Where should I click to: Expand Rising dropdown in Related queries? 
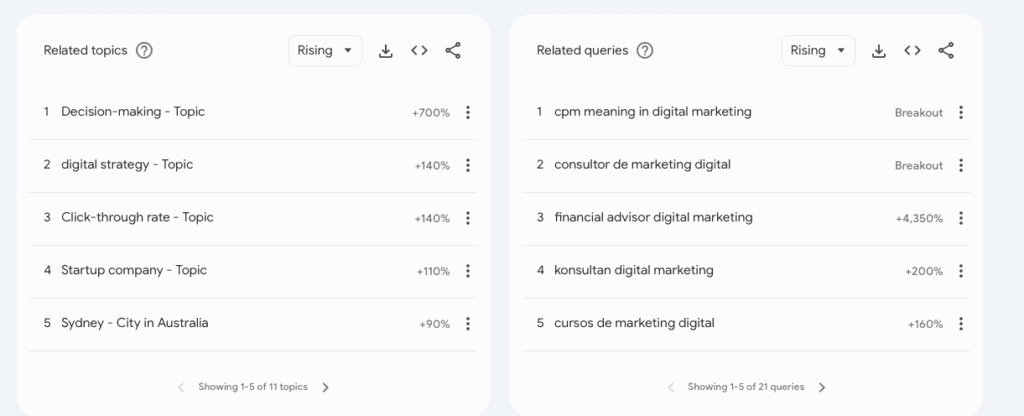click(x=818, y=51)
